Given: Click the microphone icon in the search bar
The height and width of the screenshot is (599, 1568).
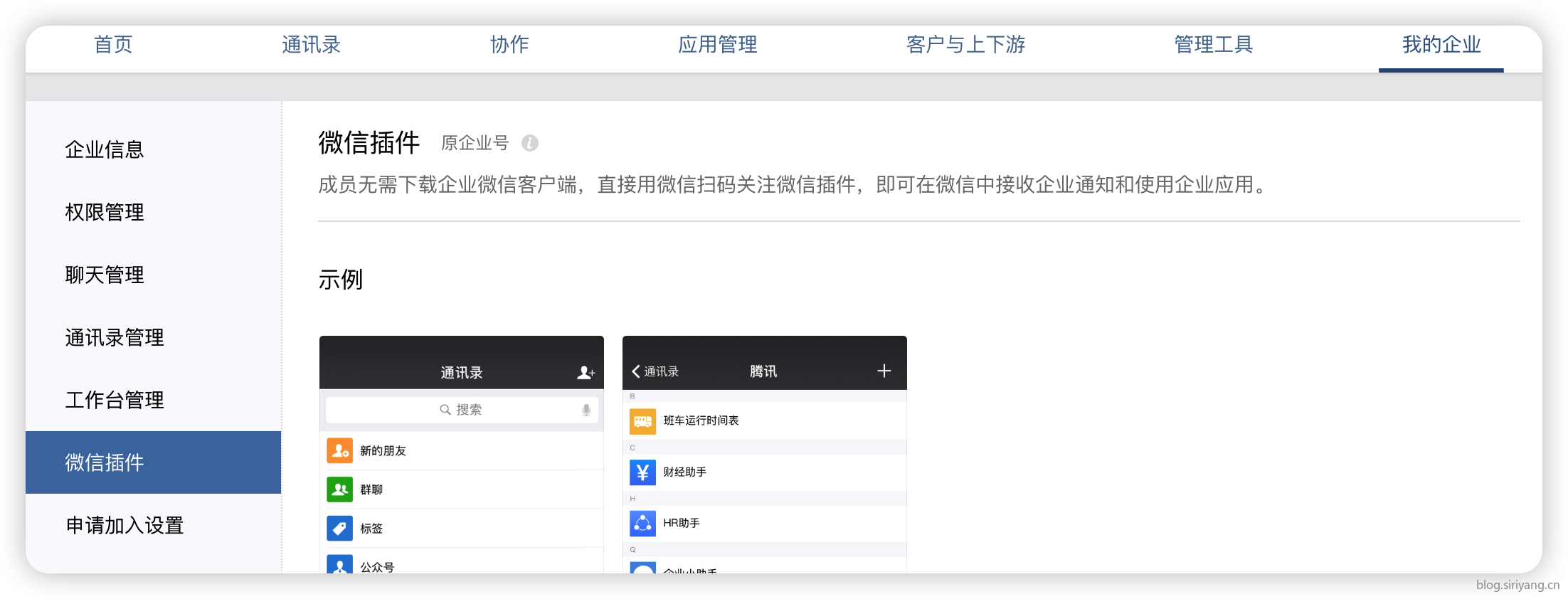Looking at the screenshot, I should tap(586, 410).
